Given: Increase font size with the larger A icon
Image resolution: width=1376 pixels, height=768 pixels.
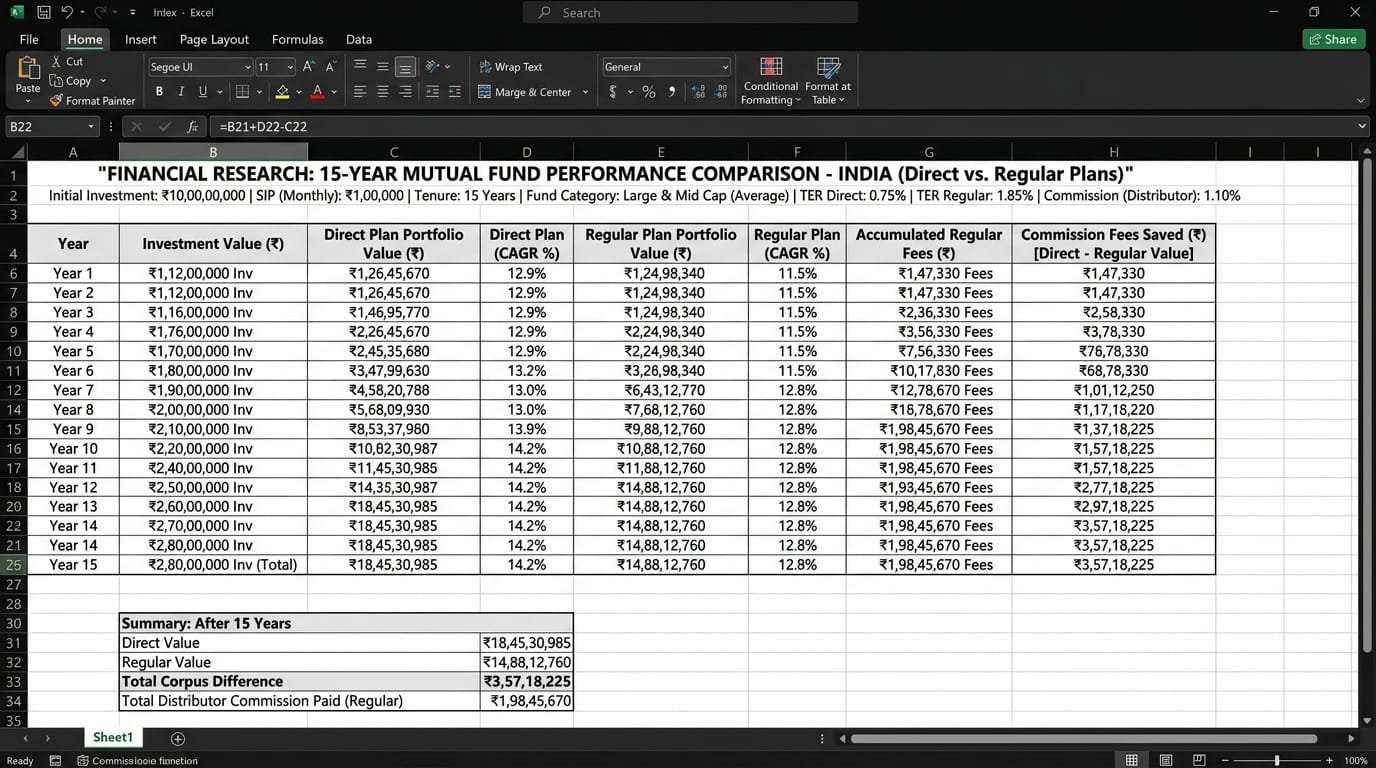Looking at the screenshot, I should click(x=309, y=67).
